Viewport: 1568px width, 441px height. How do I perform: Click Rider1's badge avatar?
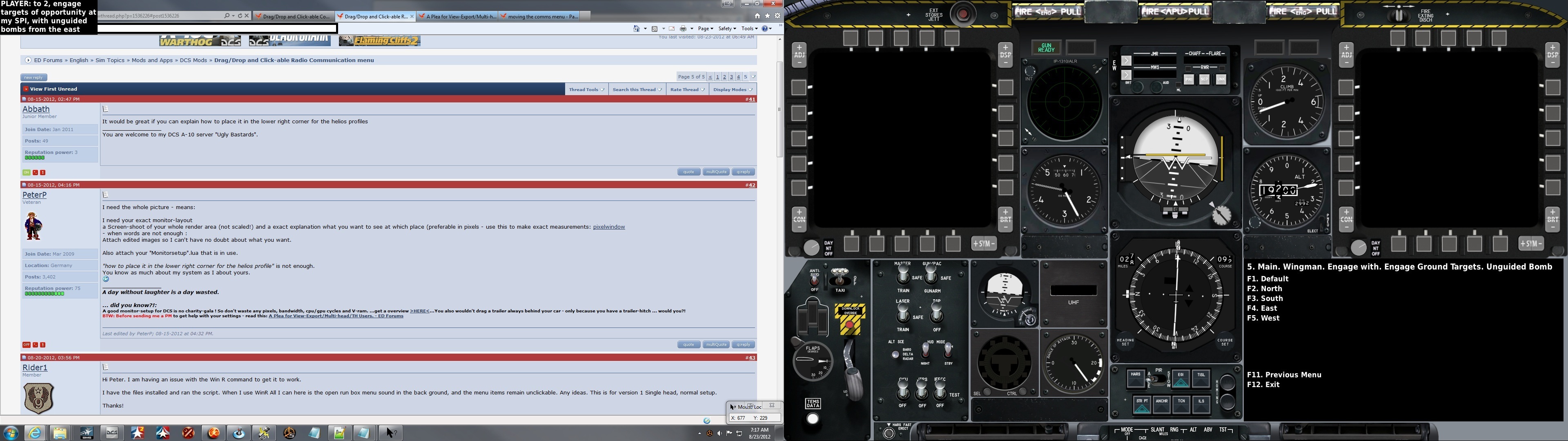click(38, 399)
